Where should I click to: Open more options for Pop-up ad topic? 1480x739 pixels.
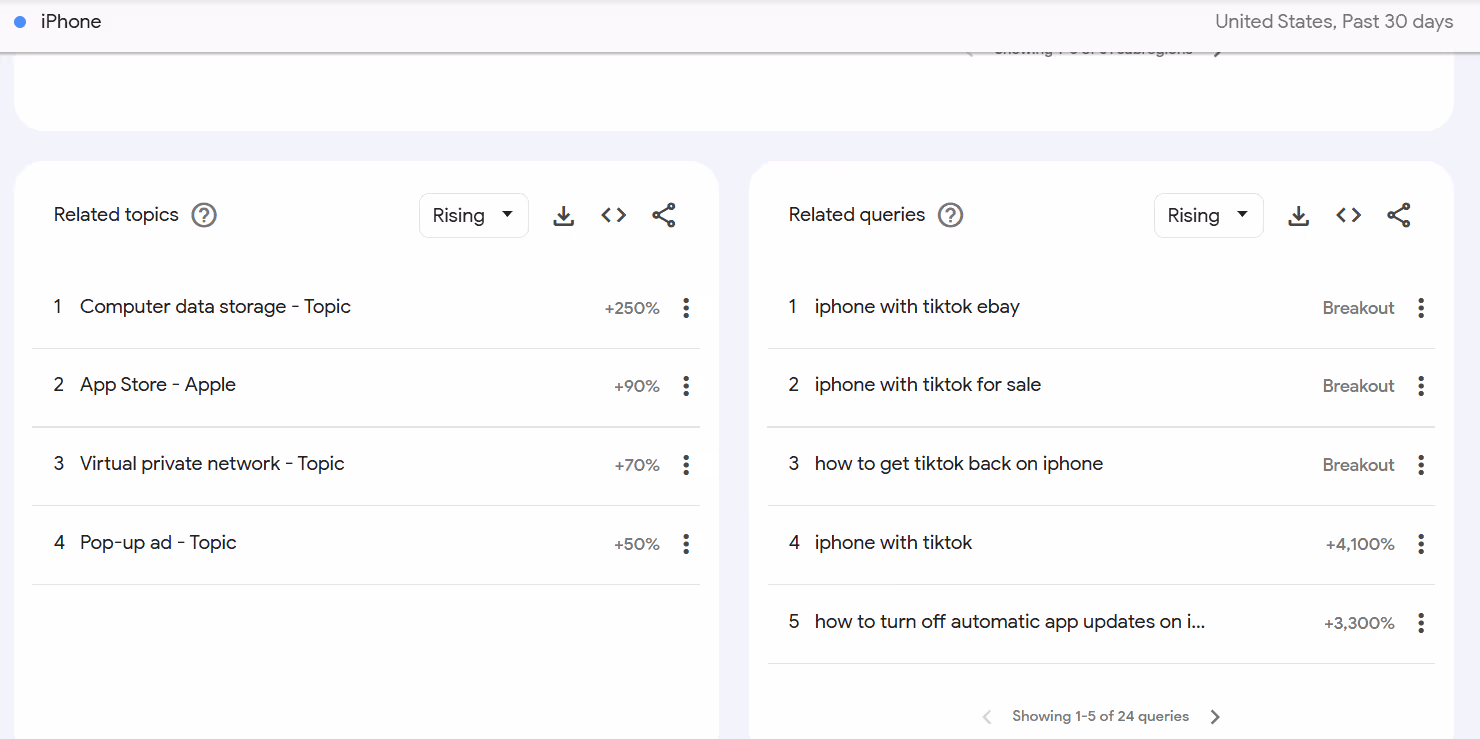point(686,544)
